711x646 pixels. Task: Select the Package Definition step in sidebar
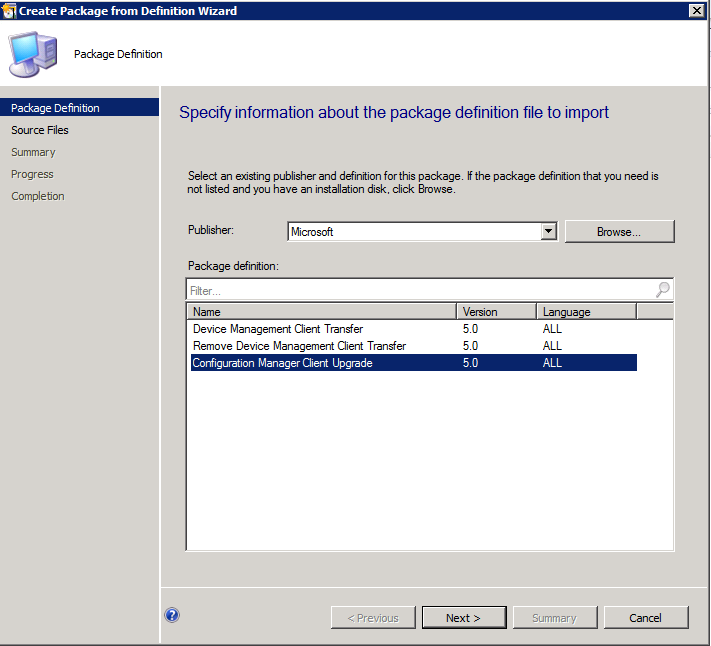pyautogui.click(x=79, y=108)
